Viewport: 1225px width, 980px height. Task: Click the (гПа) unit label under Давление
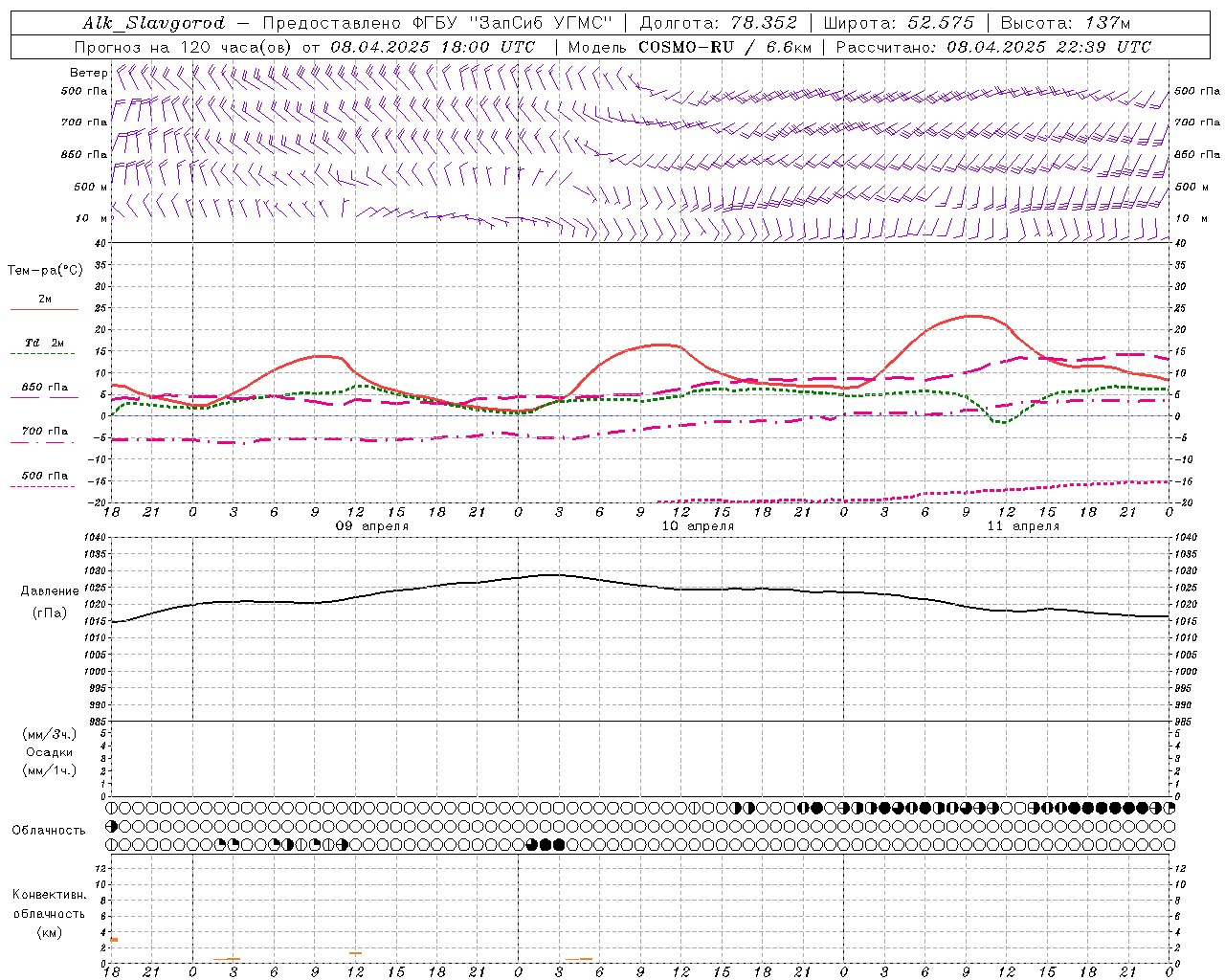click(x=50, y=613)
